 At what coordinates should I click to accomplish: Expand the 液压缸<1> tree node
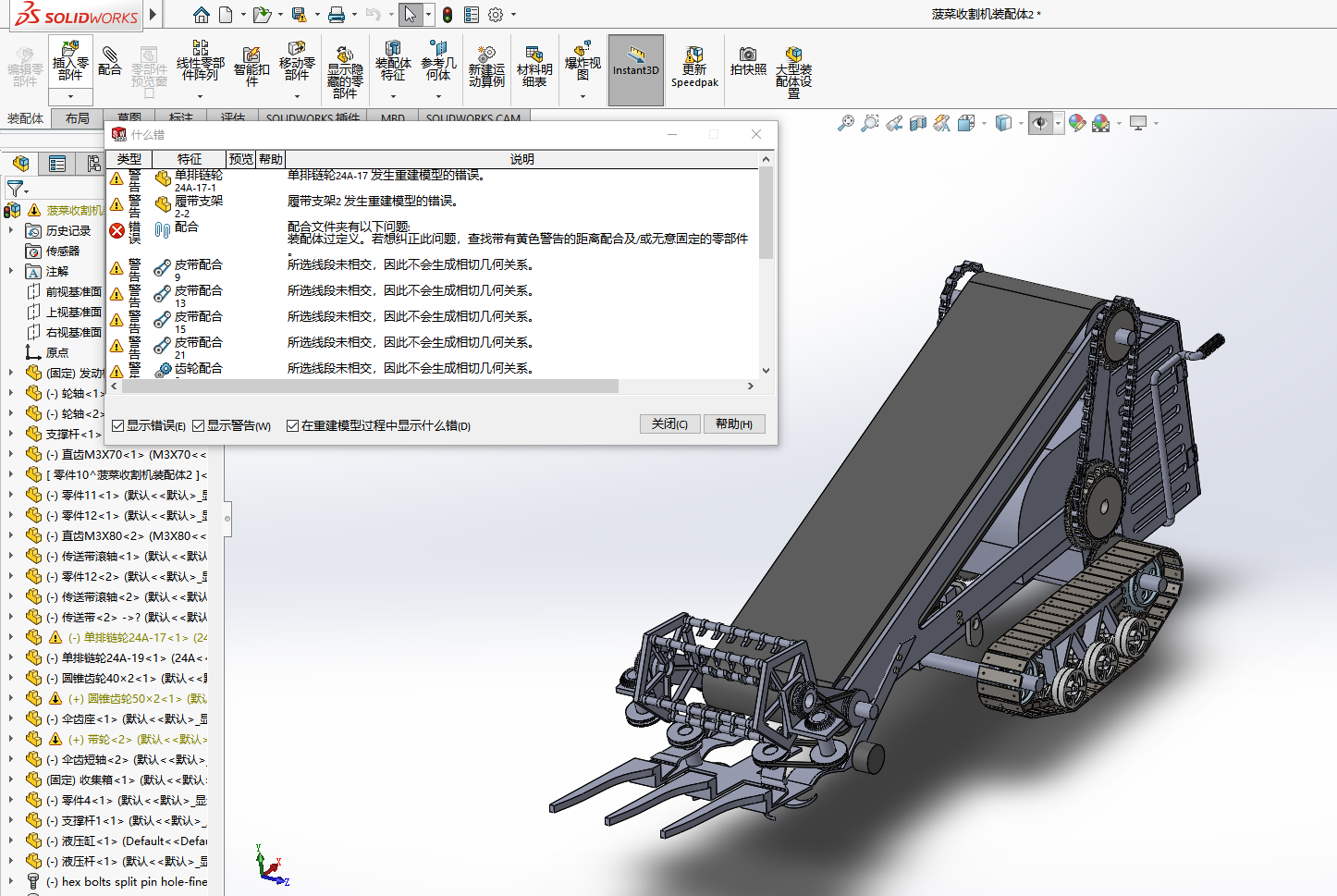[11, 841]
